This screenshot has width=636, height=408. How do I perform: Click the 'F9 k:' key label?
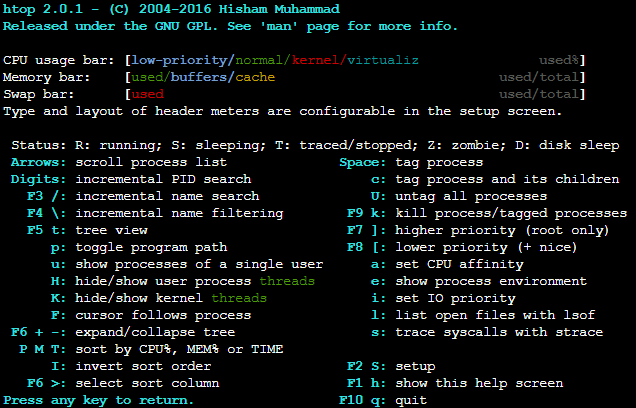coord(367,214)
